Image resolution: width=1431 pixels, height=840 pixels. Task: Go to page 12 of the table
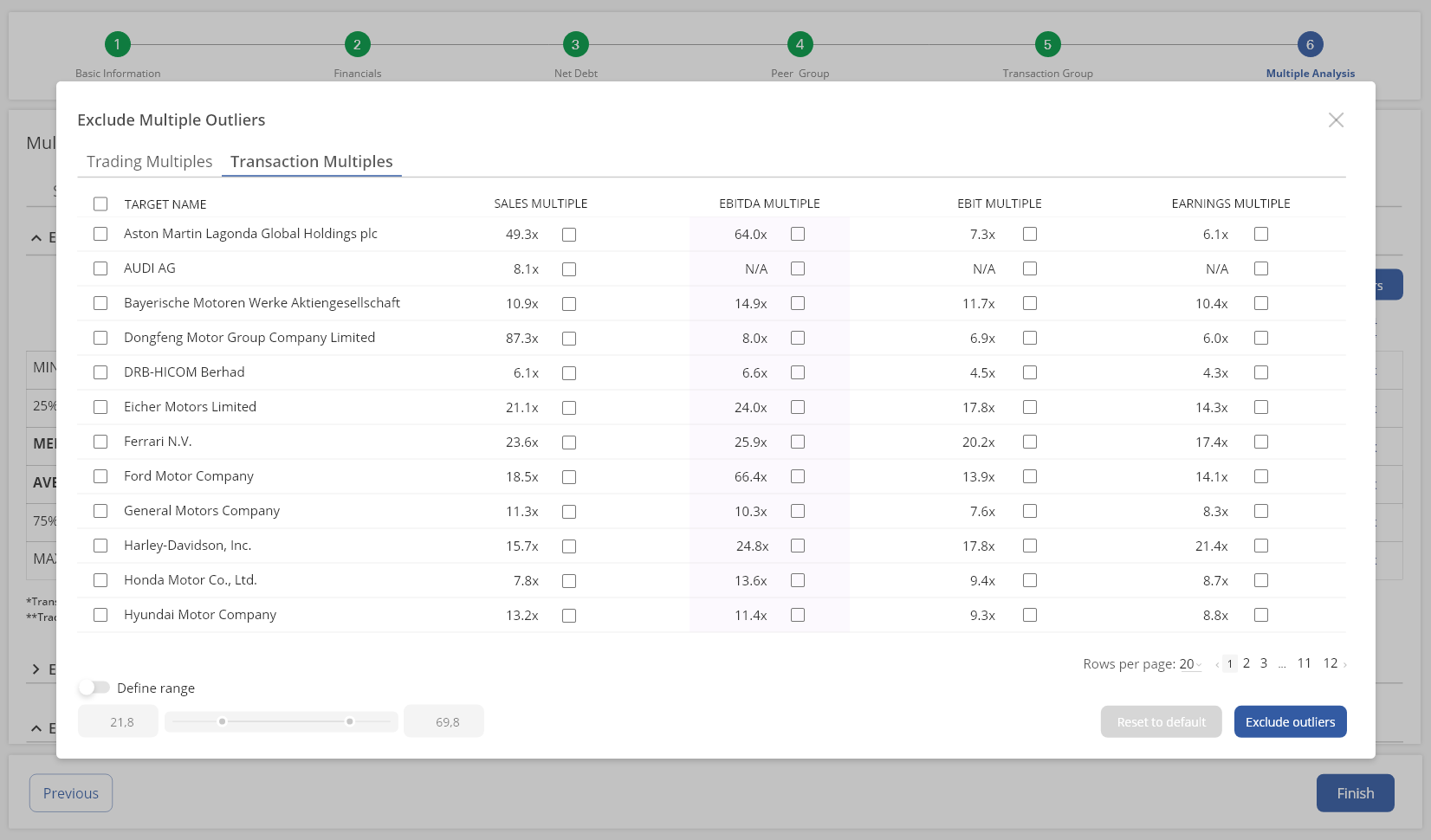[x=1331, y=663]
